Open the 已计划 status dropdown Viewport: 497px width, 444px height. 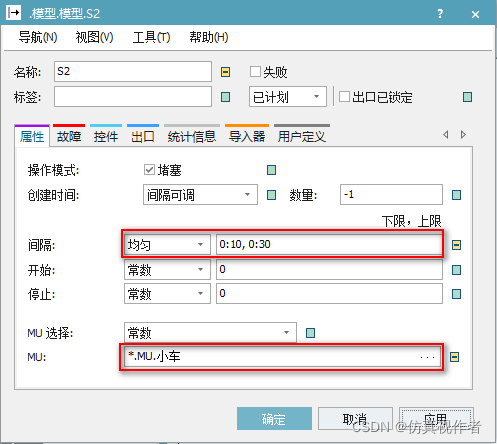tap(288, 97)
